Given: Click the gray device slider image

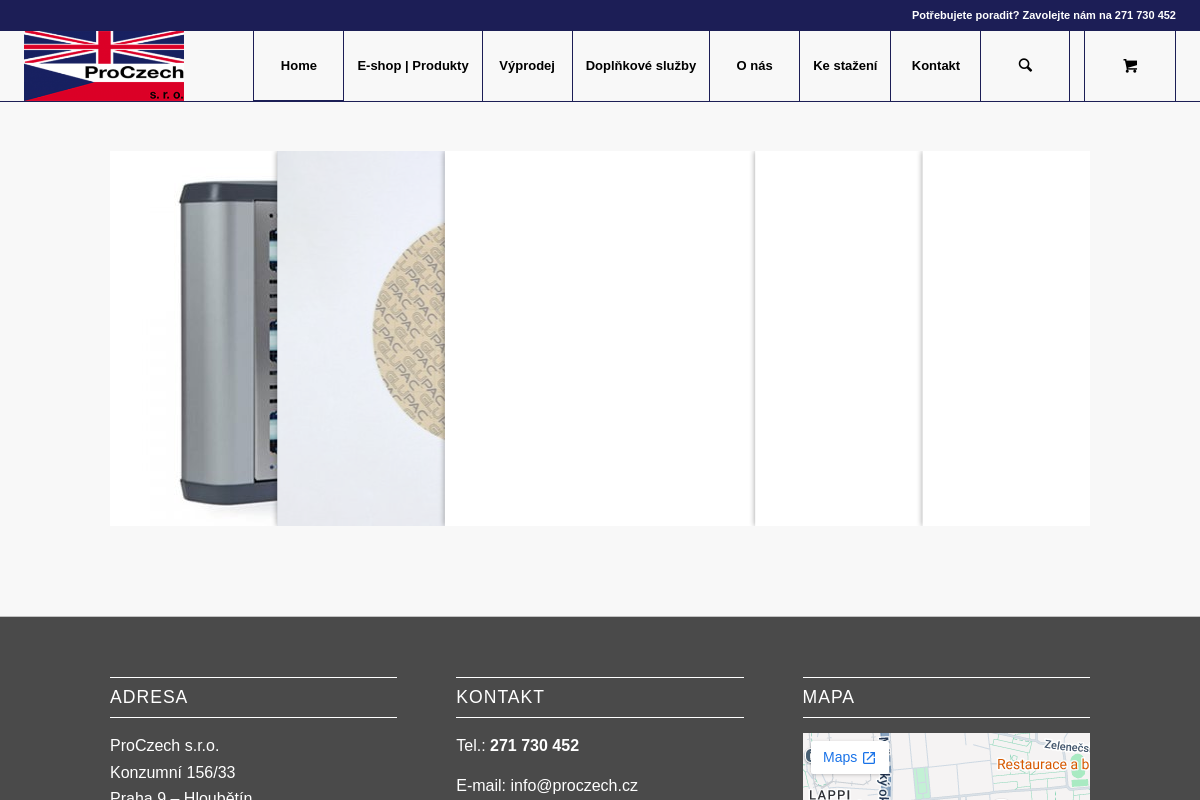Looking at the screenshot, I should pyautogui.click(x=193, y=338).
